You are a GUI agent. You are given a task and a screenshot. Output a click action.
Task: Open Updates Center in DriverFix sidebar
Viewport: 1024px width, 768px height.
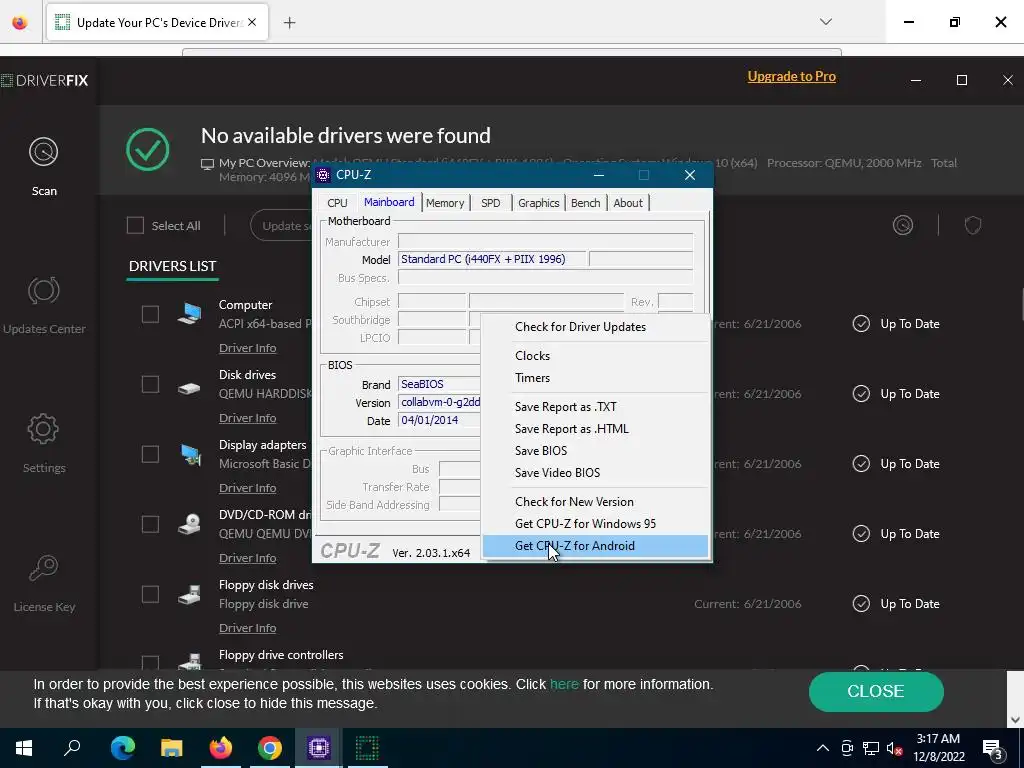pyautogui.click(x=44, y=305)
